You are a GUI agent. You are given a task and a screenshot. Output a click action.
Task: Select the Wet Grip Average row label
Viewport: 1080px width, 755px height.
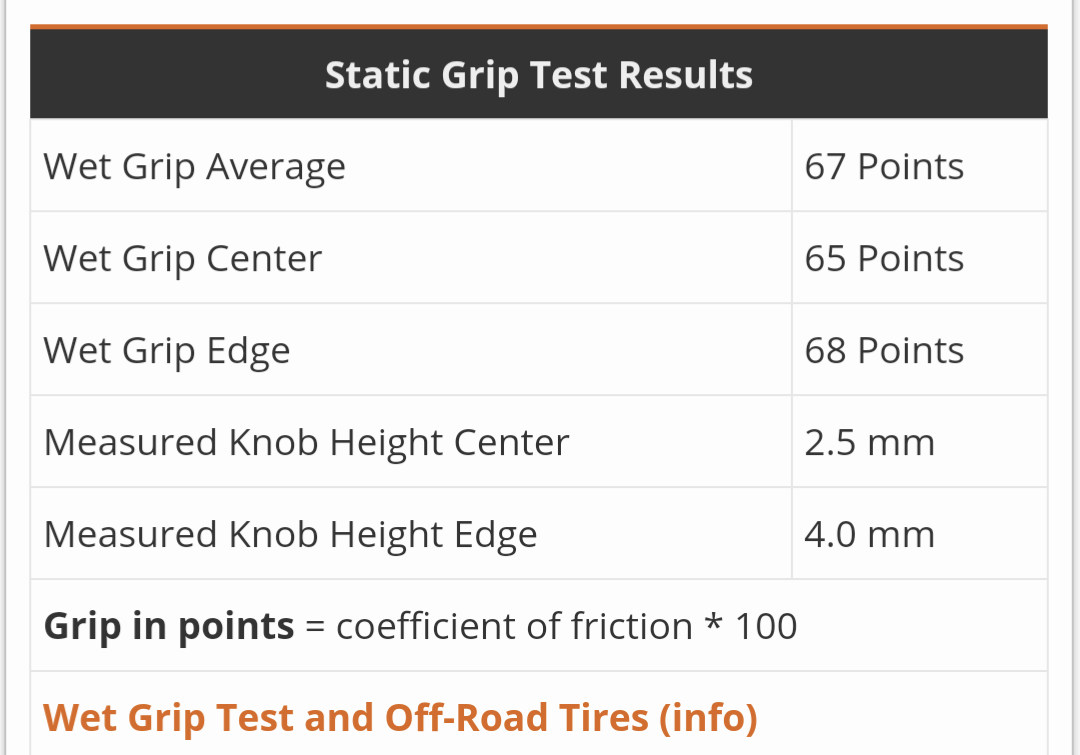point(194,167)
